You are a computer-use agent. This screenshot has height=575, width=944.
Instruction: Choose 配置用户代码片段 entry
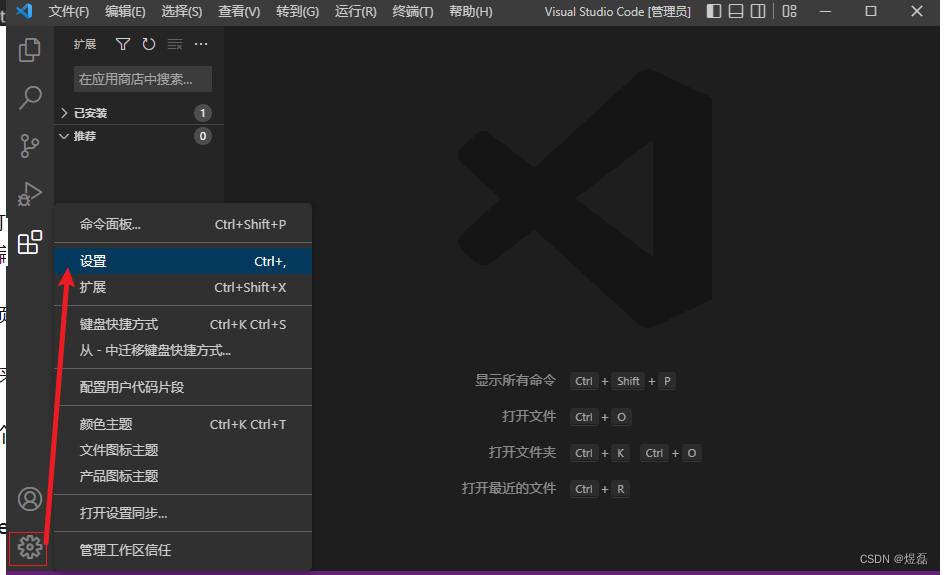183,387
